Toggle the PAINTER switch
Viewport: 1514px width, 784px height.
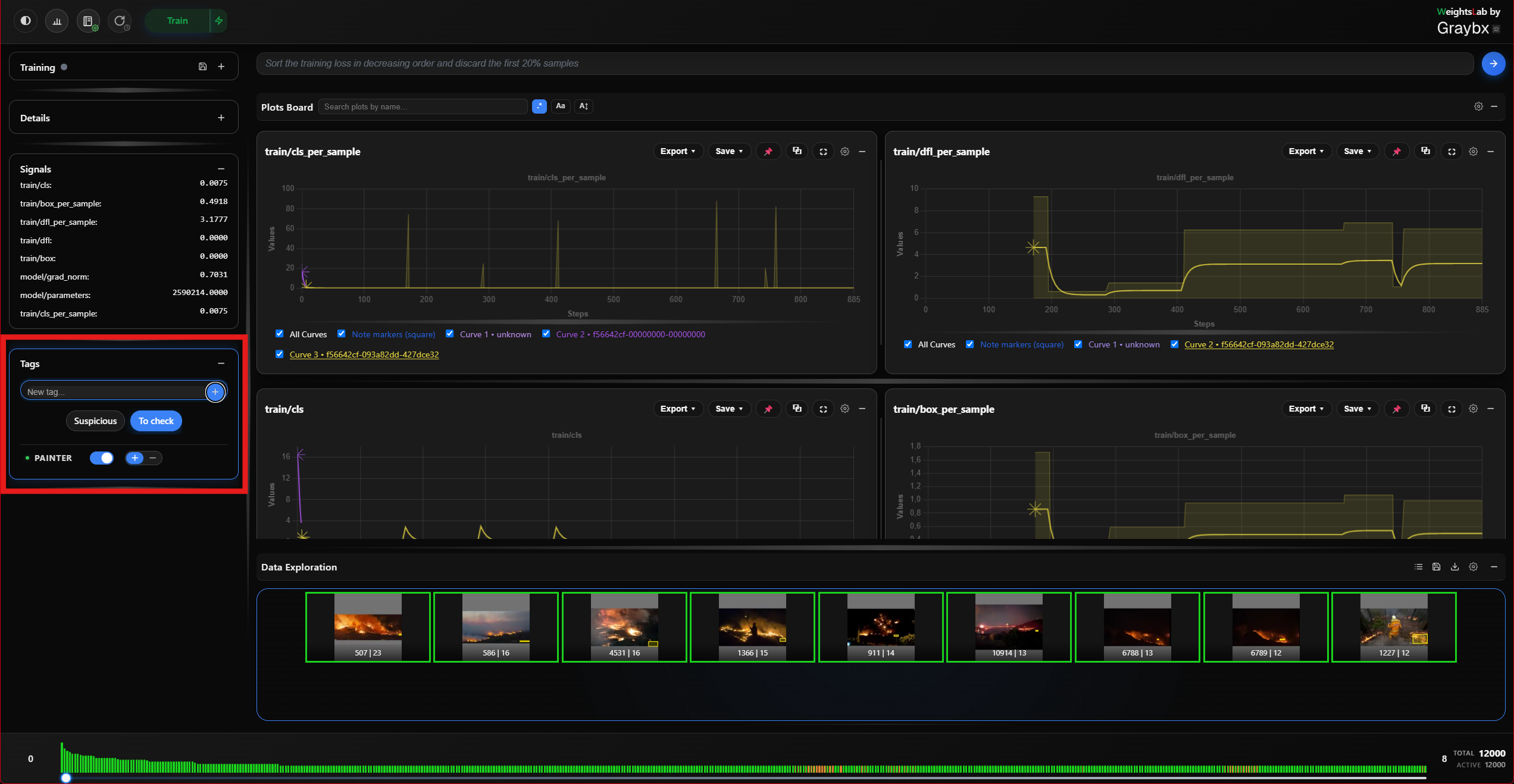pyautogui.click(x=102, y=458)
